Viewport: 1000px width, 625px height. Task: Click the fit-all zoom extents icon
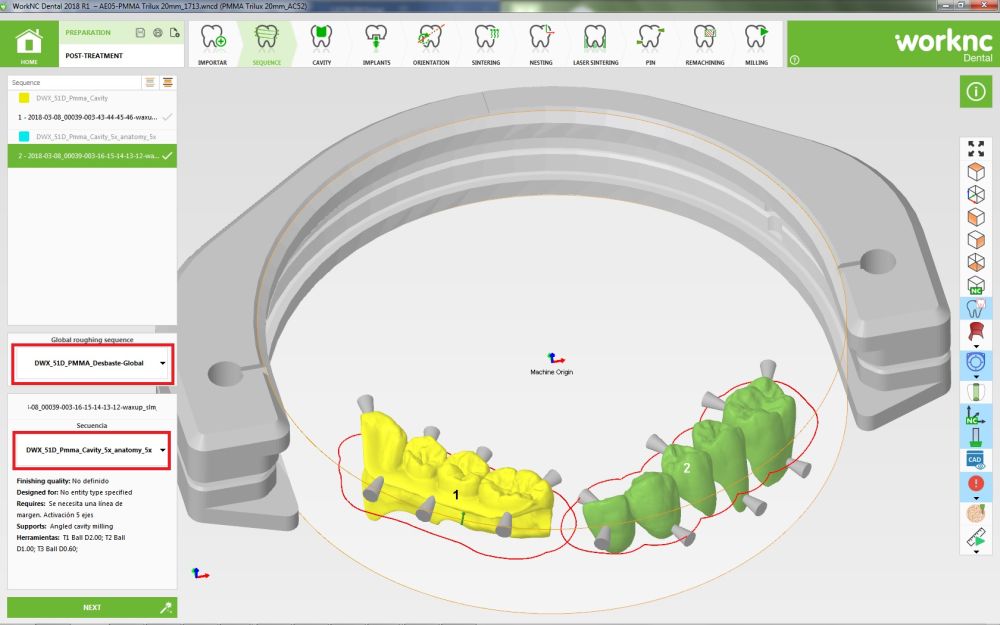976,149
